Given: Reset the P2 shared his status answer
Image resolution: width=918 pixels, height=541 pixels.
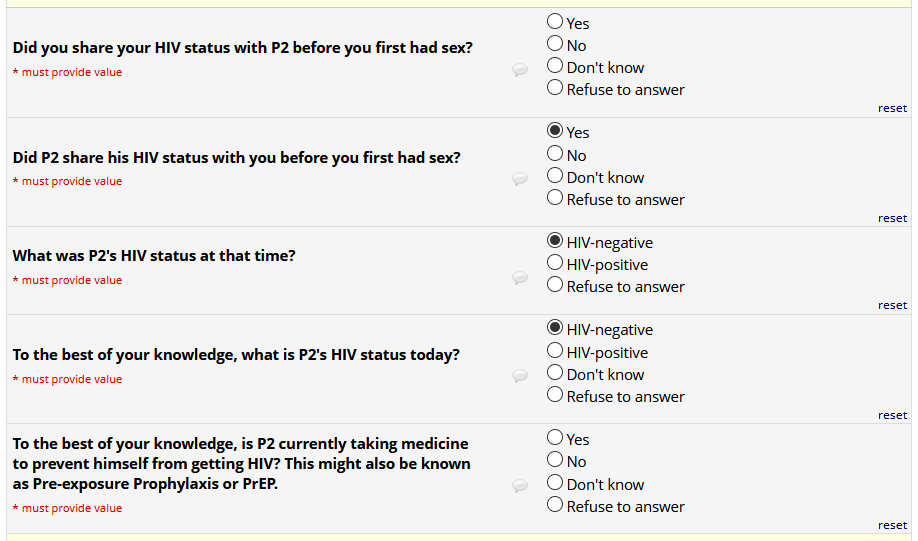Looking at the screenshot, I should (892, 218).
